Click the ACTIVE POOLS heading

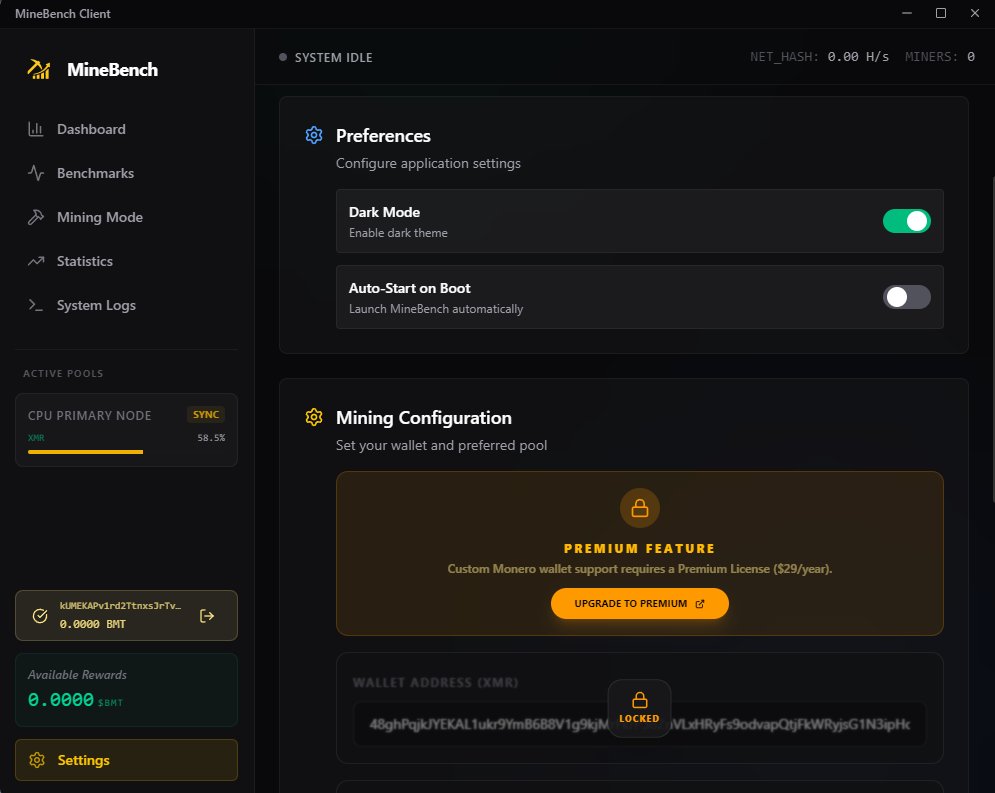[63, 374]
